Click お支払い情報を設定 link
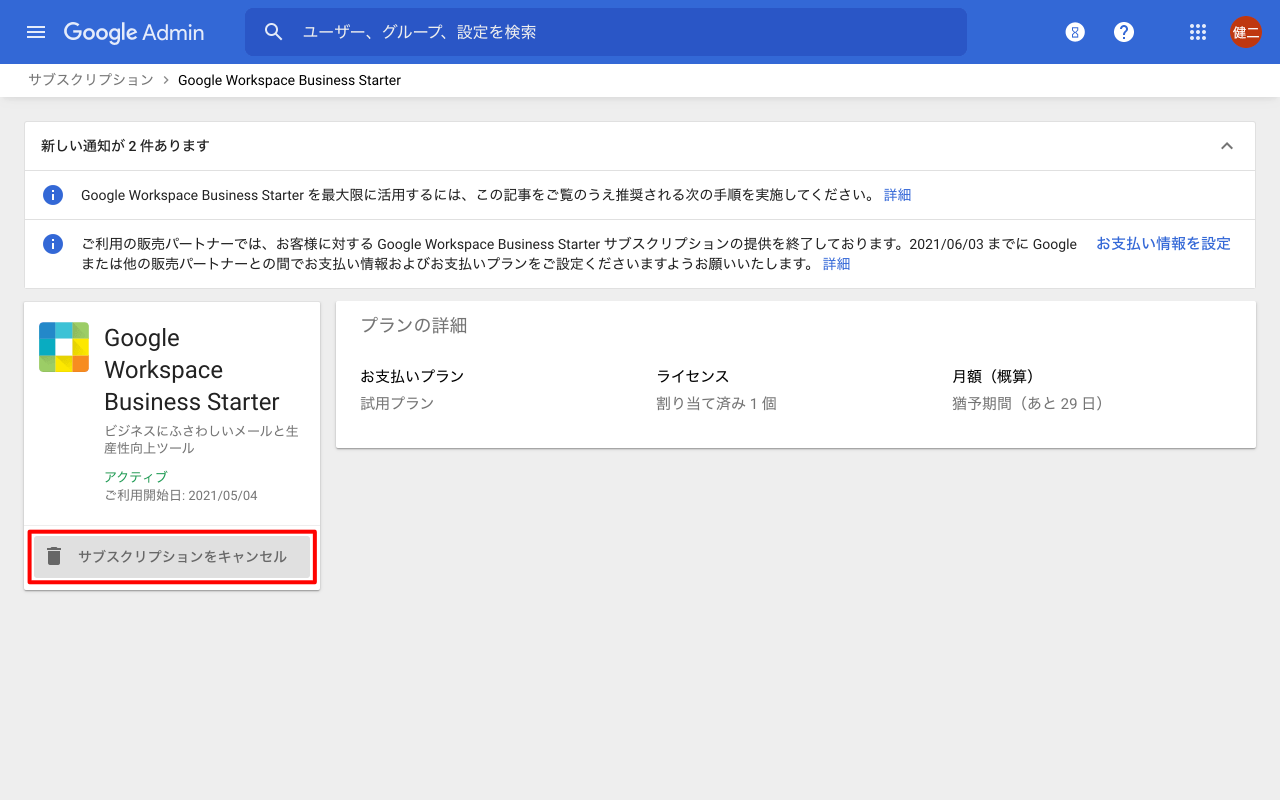The image size is (1280, 800). [1163, 244]
